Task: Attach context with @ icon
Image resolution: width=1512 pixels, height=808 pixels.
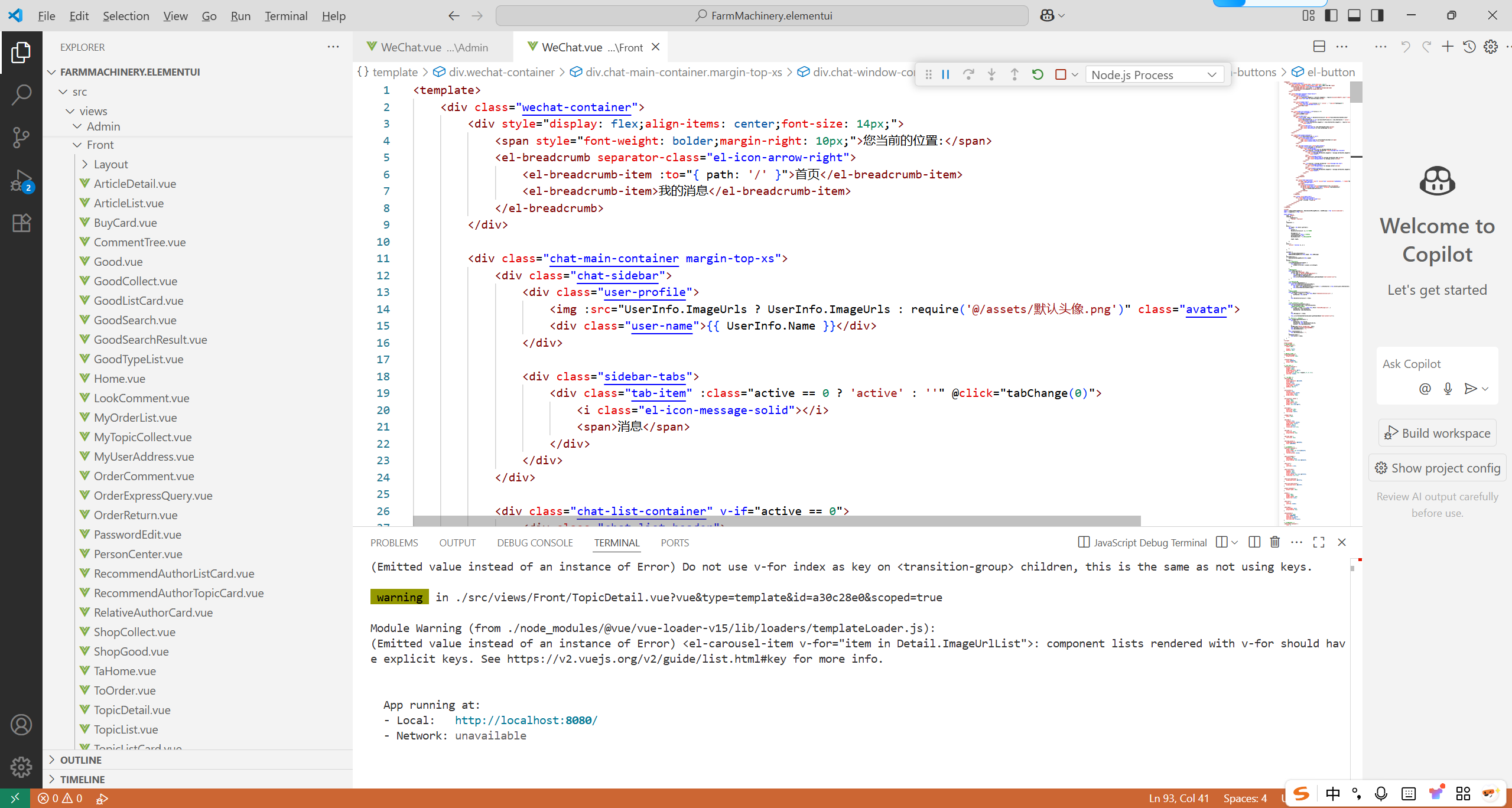Action: pos(1425,389)
